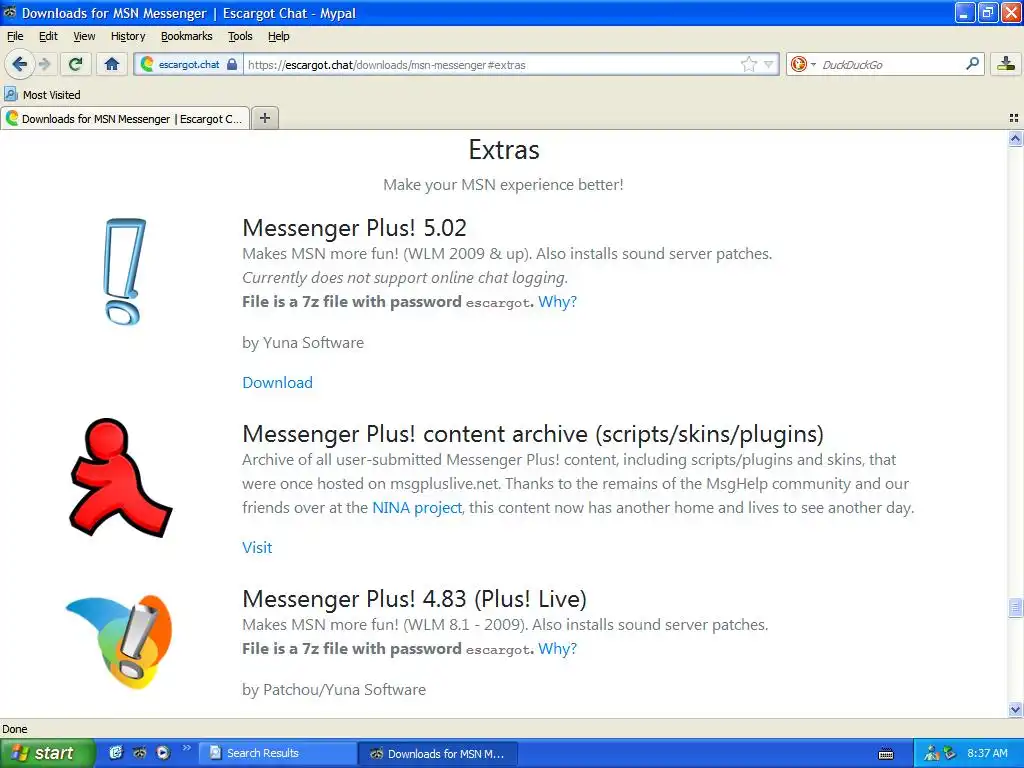Click the Messenger Plus! 4.83 (Plus! Live) heading

[x=415, y=599]
